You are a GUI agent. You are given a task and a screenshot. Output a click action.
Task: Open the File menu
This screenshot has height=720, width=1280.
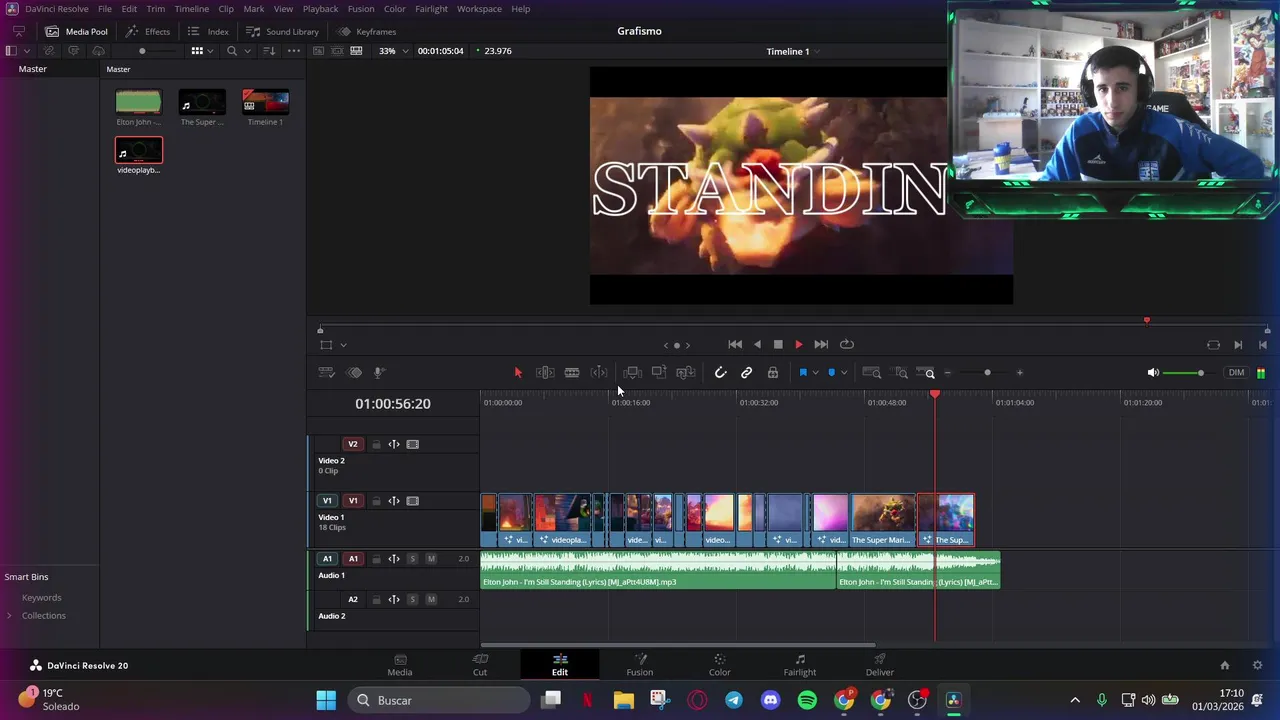click(x=105, y=9)
